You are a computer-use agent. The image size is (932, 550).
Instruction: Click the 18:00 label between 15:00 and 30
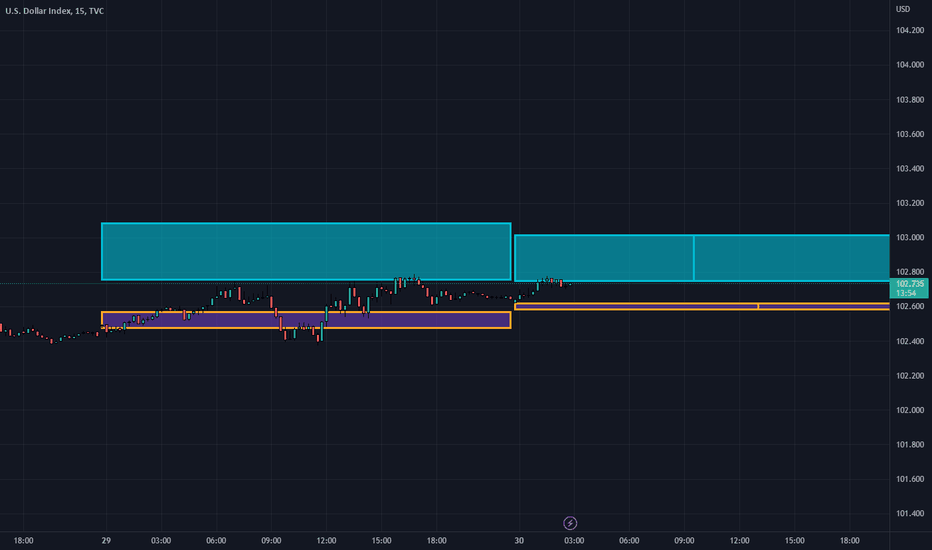436,540
